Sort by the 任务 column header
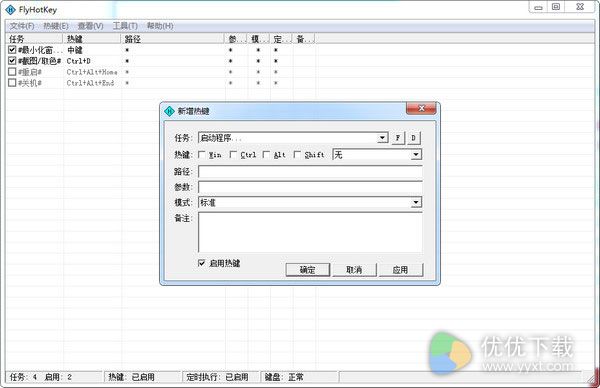The width and height of the screenshot is (600, 388). tap(34, 39)
